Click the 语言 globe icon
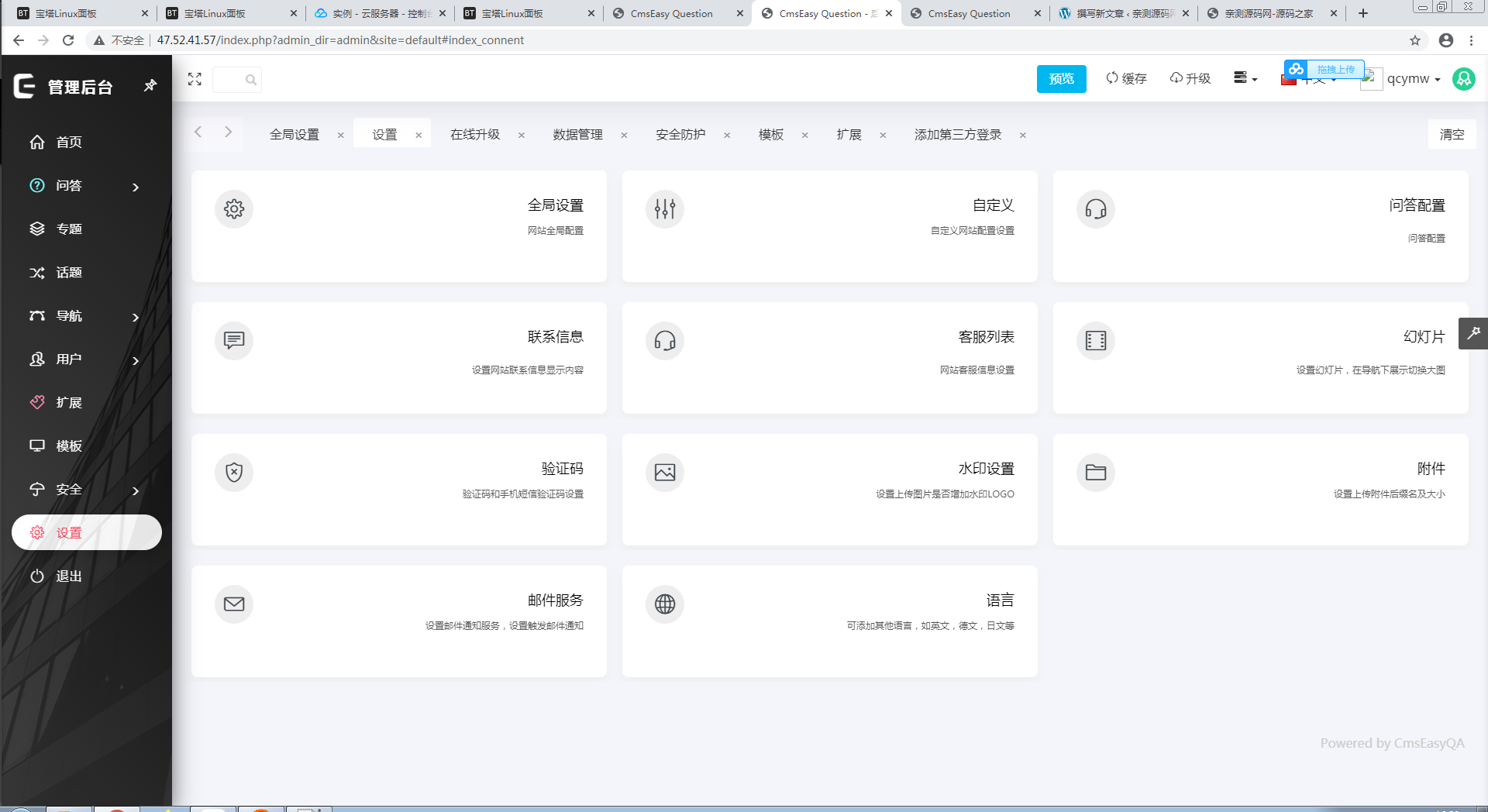This screenshot has height=812, width=1488. click(665, 604)
